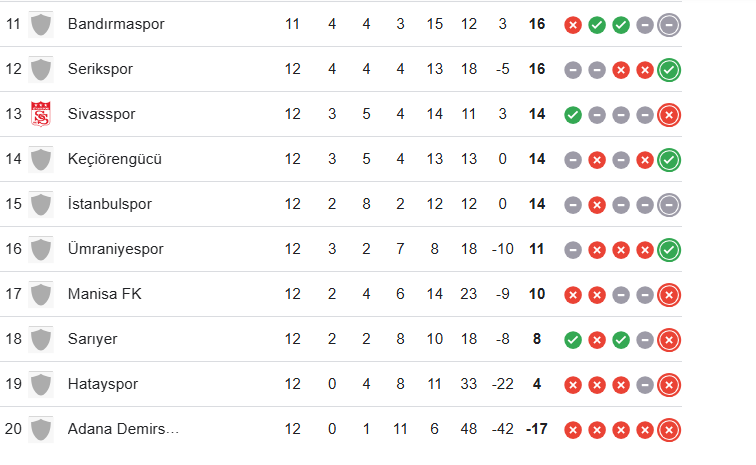Click Manisa FK's circled latest loss icon
Viewport: 756px width, 465px height.
pyautogui.click(x=670, y=295)
